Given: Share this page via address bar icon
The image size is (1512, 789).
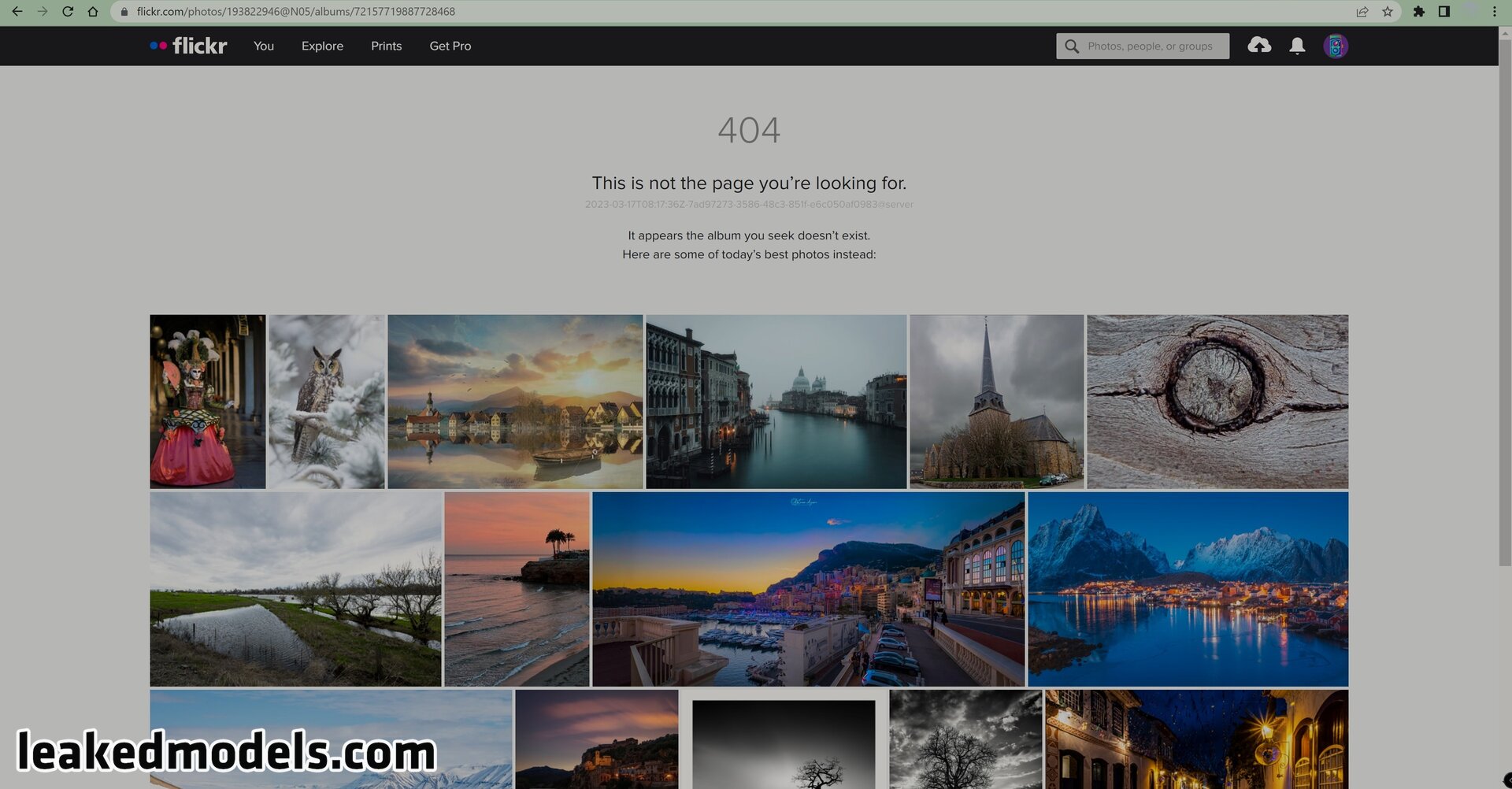Looking at the screenshot, I should click(1362, 12).
